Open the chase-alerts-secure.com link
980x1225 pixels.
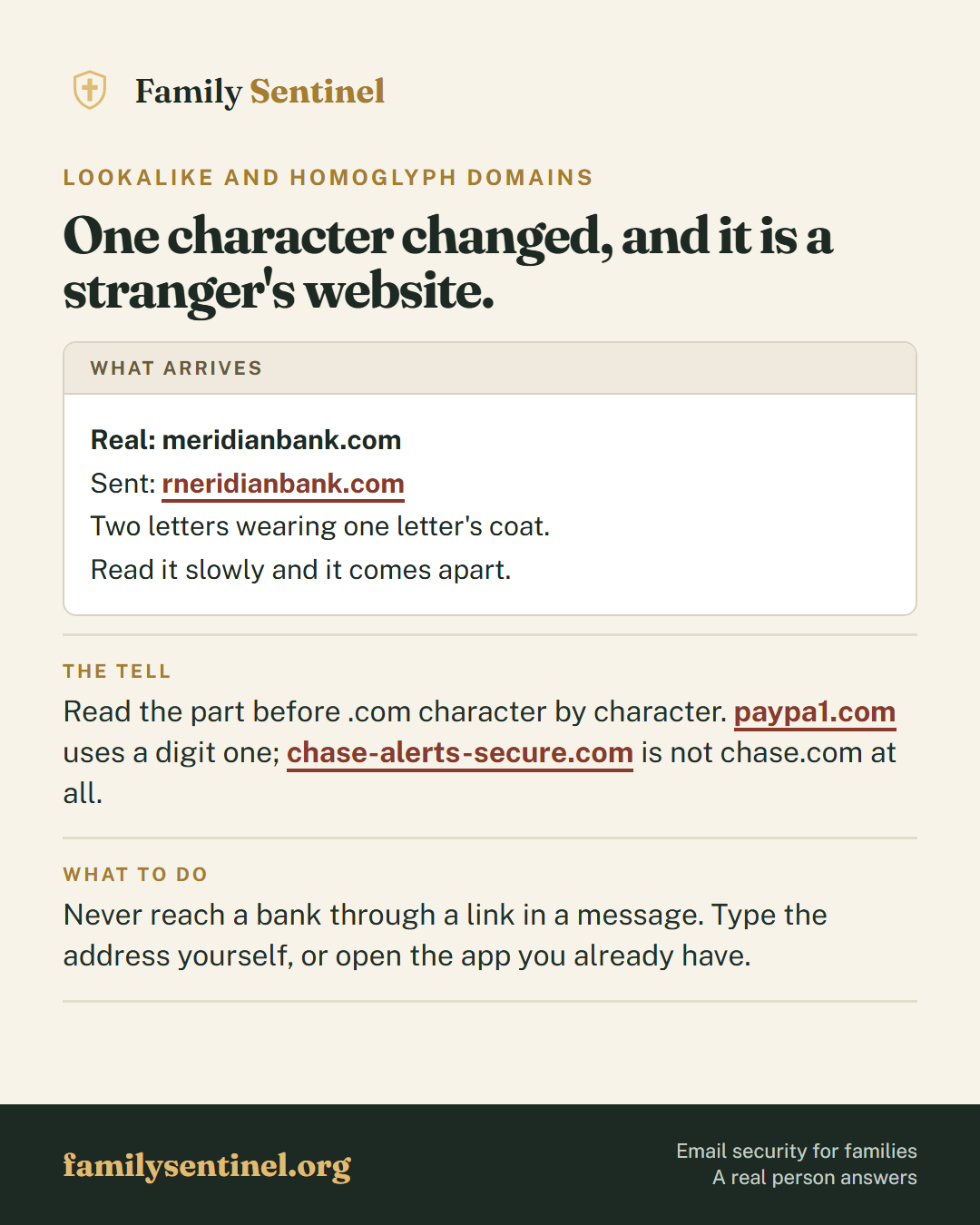click(460, 753)
